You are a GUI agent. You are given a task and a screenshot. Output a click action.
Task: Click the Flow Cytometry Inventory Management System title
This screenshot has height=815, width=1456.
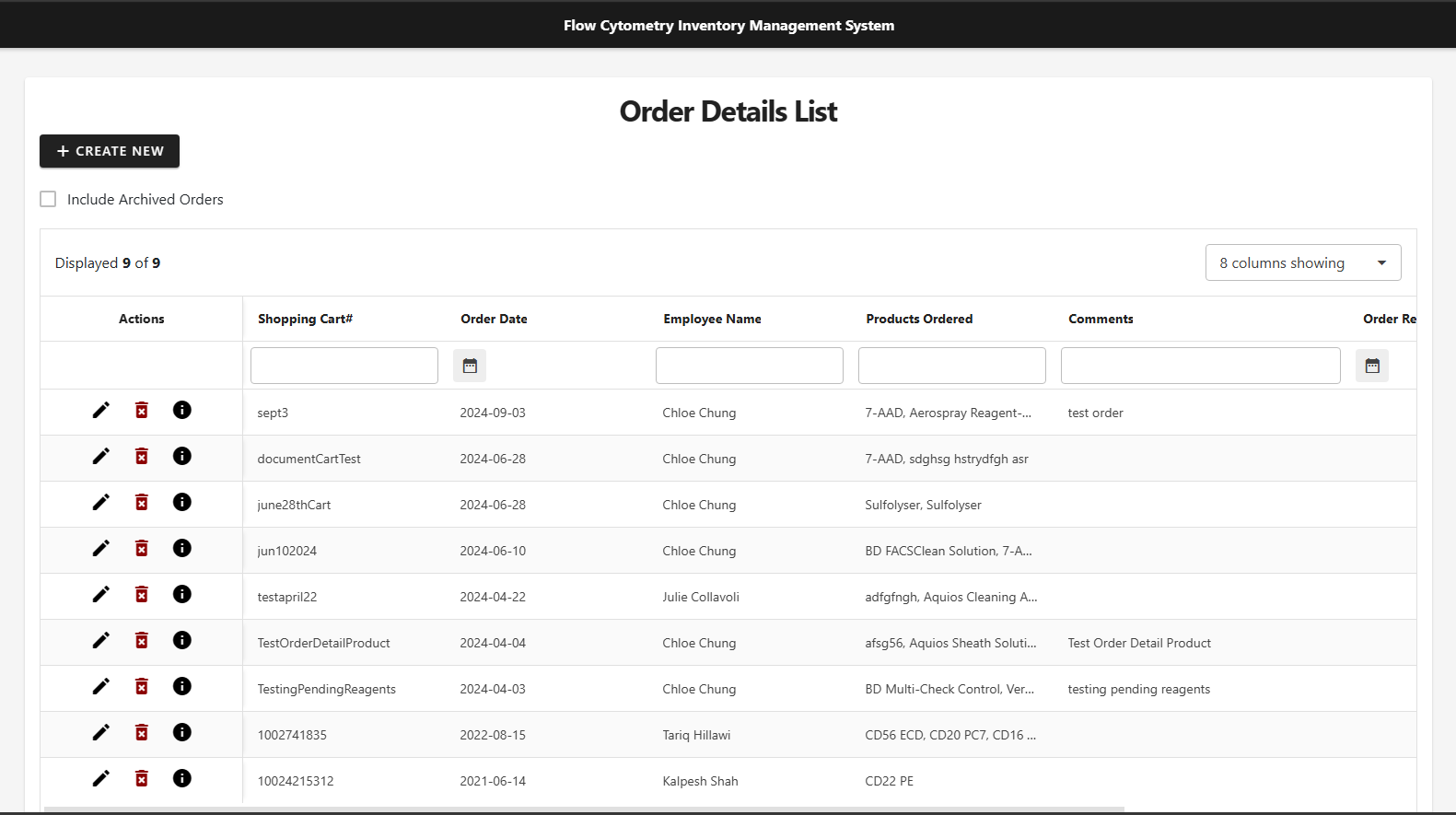pos(728,26)
